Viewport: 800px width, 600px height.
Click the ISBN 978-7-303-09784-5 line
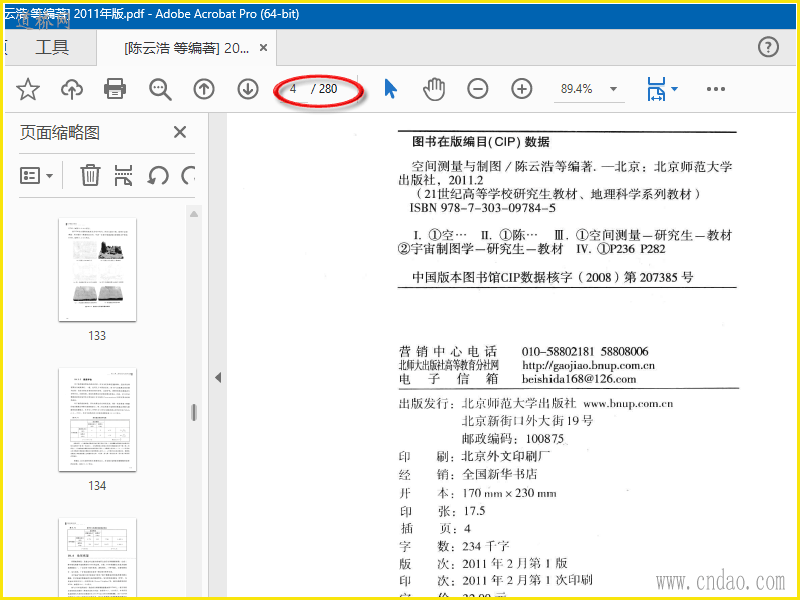(482, 208)
